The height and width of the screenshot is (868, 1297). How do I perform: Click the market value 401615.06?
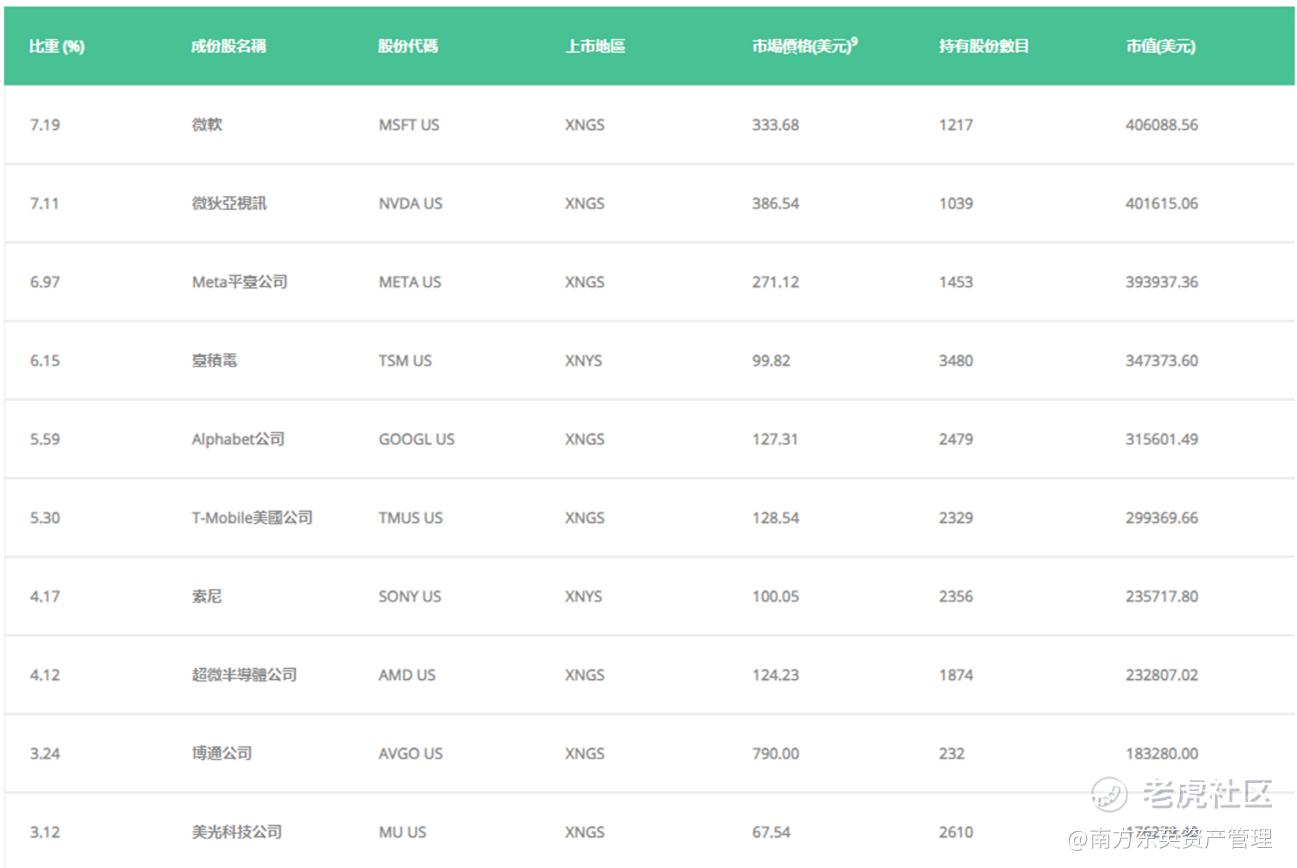point(1162,203)
